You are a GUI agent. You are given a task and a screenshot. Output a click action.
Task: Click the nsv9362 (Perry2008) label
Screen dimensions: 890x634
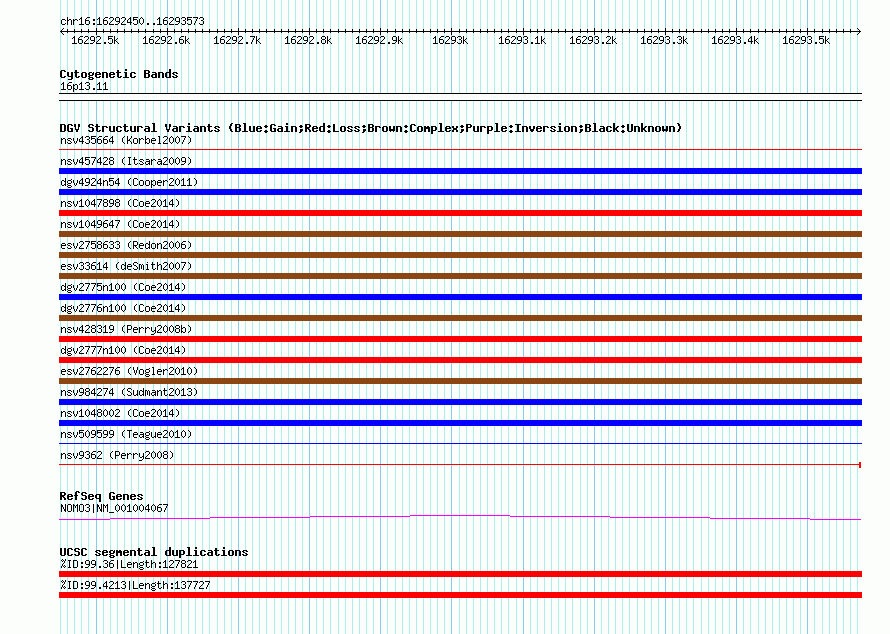click(117, 455)
